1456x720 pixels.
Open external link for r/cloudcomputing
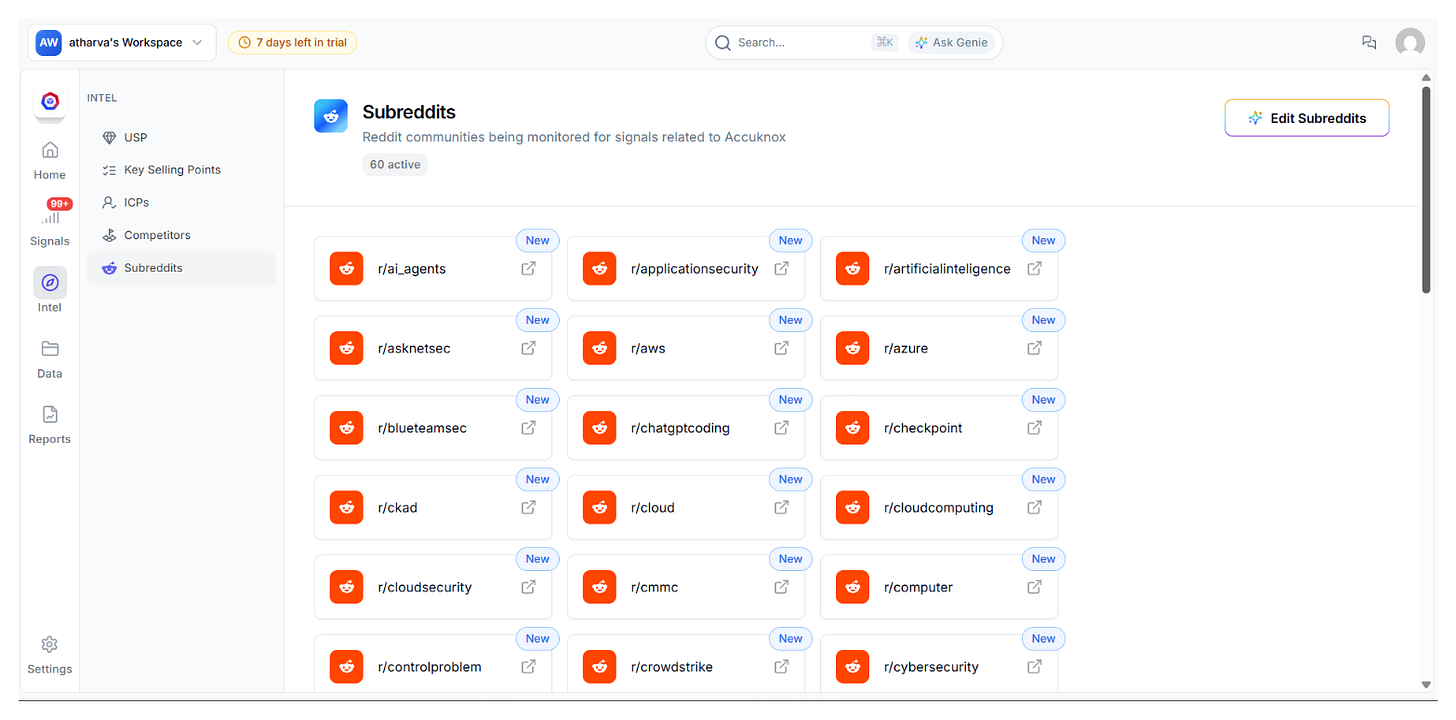coord(1035,507)
